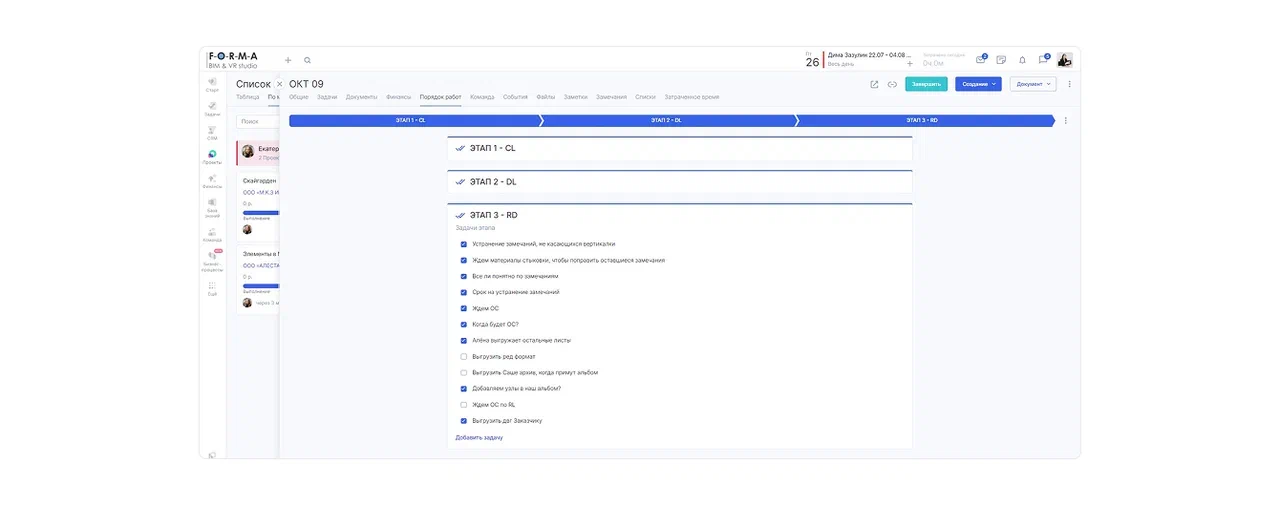Open the Ещё apps grid icon
The image size is (1280, 505).
pos(212,288)
